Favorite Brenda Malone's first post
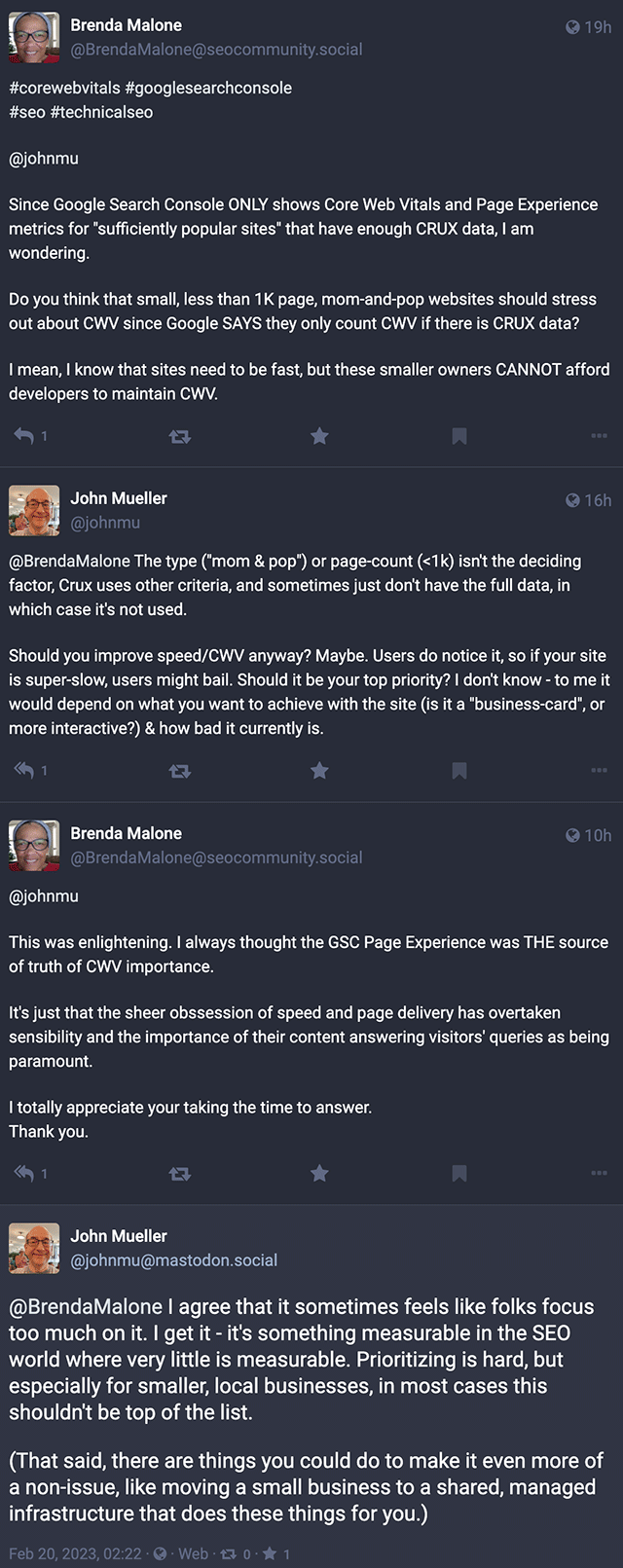Viewport: 623px width, 1568px height. coord(319,436)
